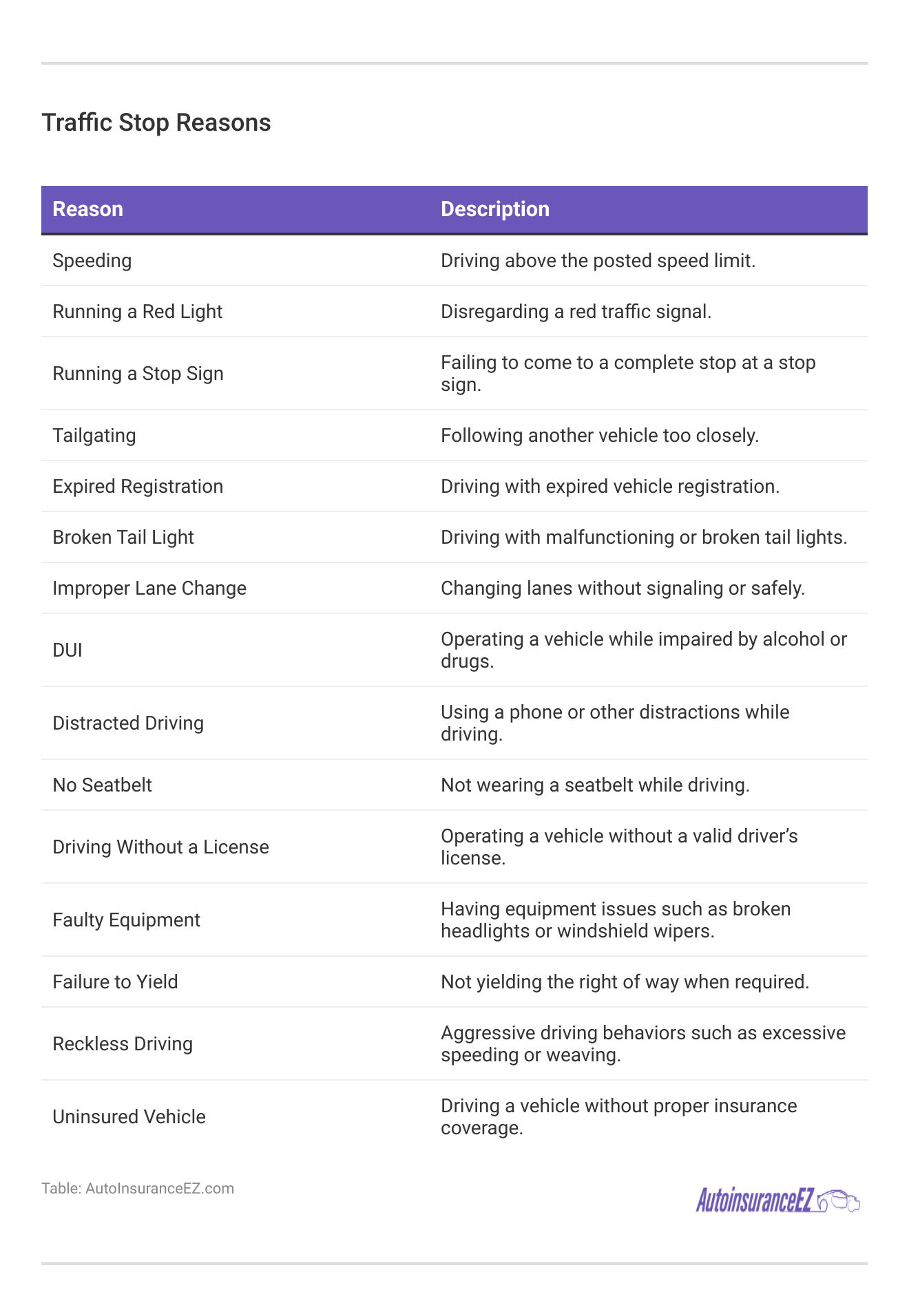Screen dimensions: 909x1316
Task: Click the Driving Without a License cell
Action: click(160, 847)
